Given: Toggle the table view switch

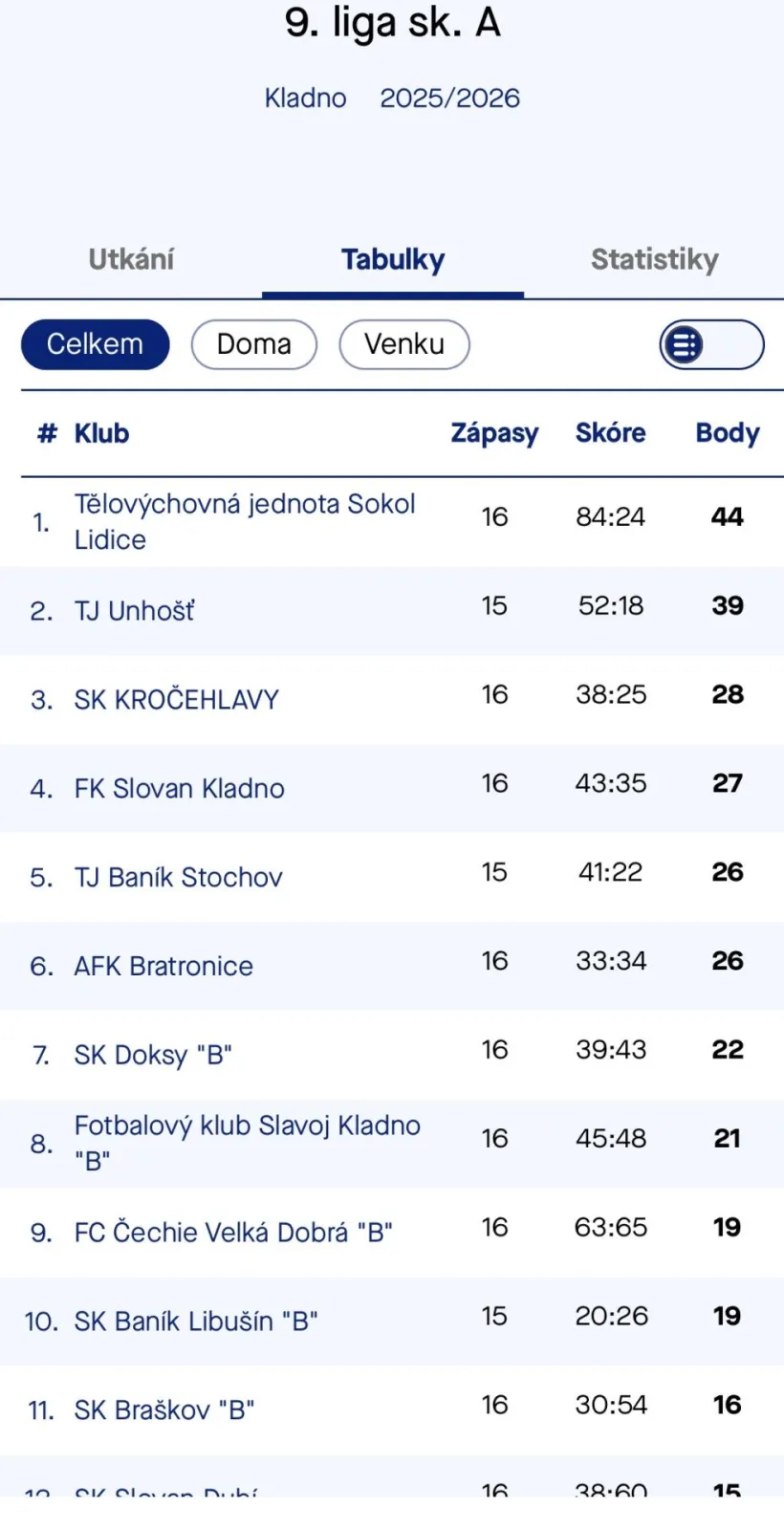Looking at the screenshot, I should click(710, 344).
